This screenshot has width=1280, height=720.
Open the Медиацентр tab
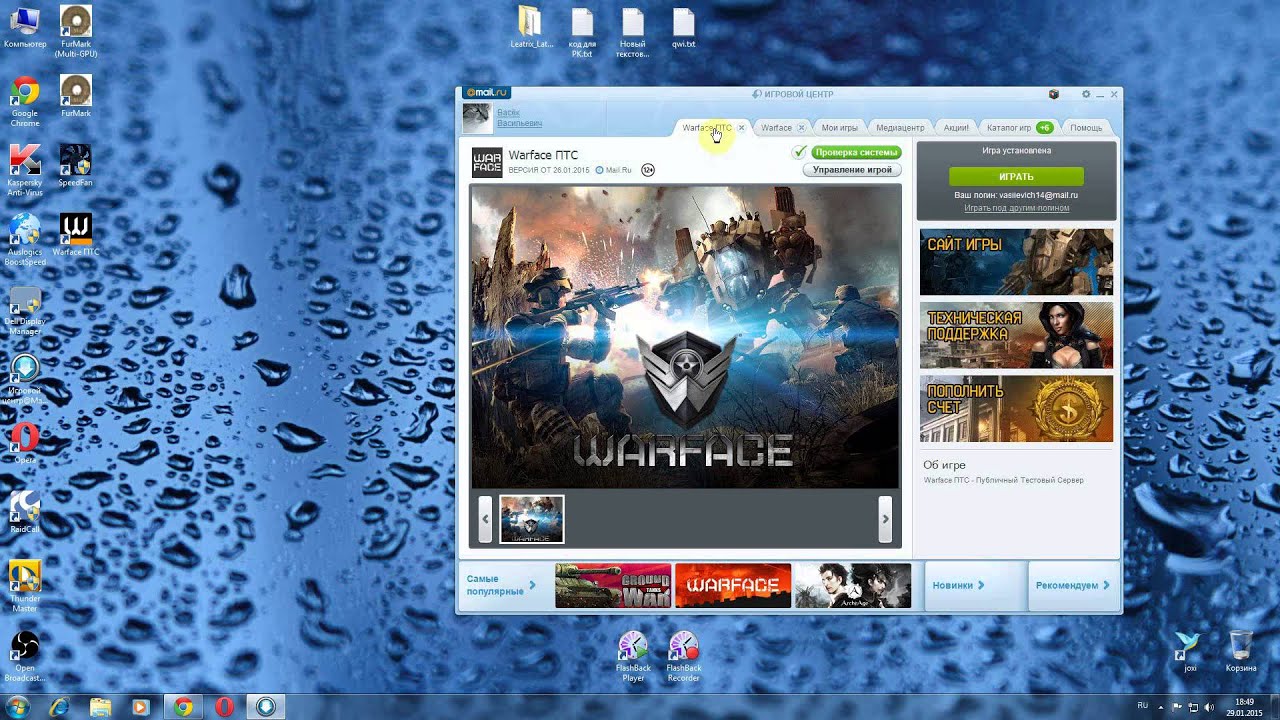(x=900, y=128)
